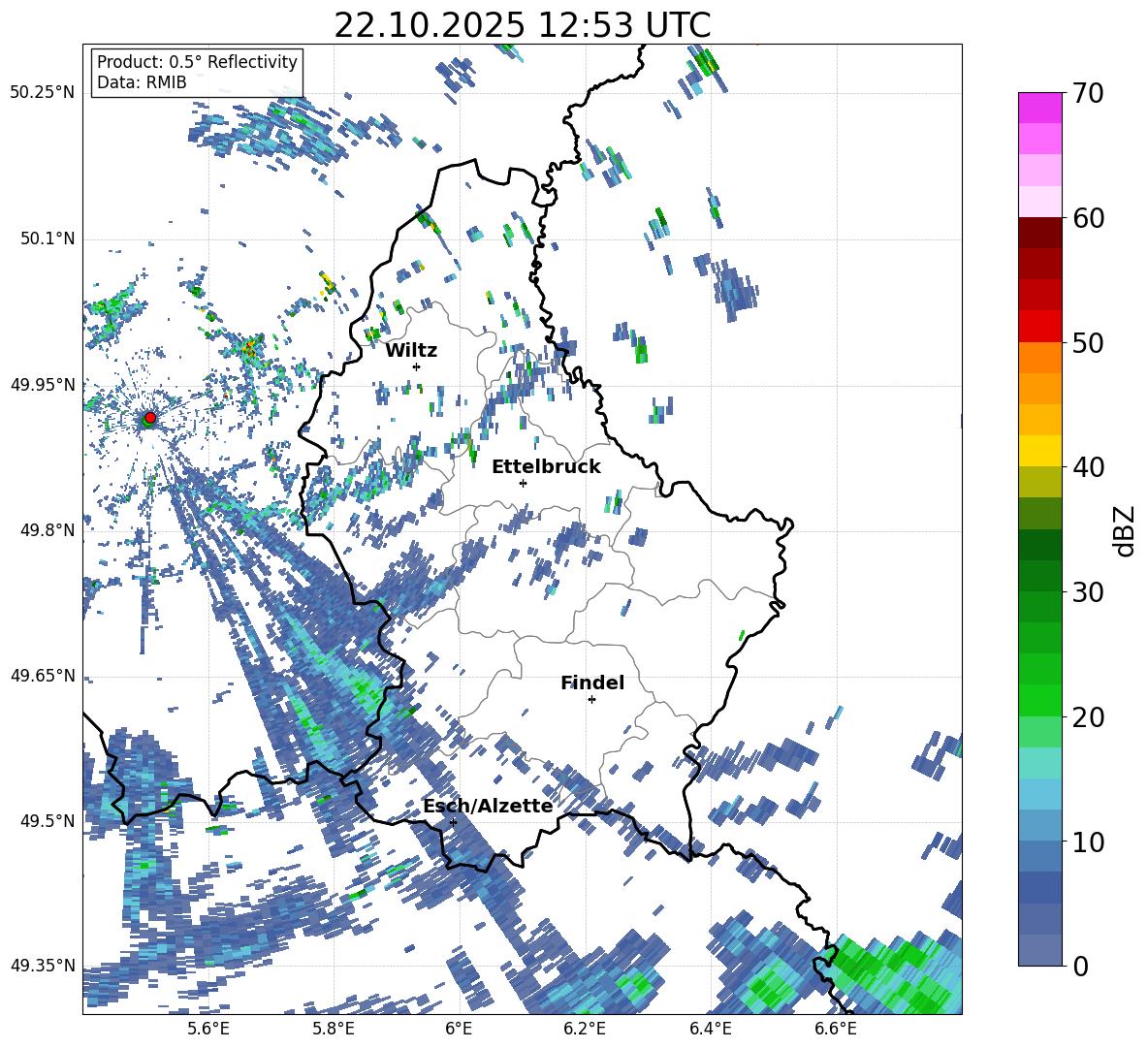Pick the bright red colorbar segment above 50
The width and height of the screenshot is (1148, 1048).
1039,326
